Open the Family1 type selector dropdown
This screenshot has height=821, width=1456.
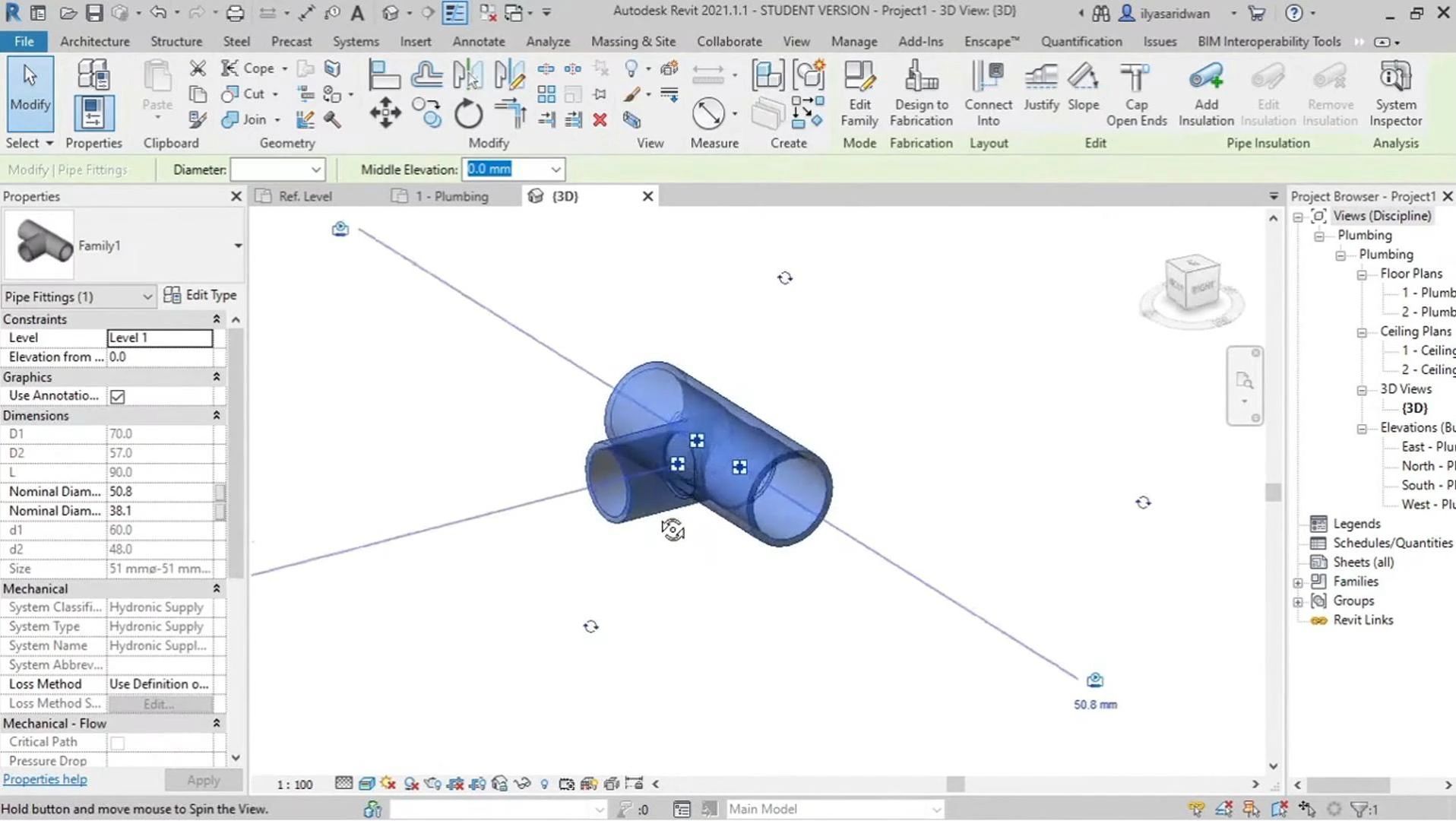(238, 246)
